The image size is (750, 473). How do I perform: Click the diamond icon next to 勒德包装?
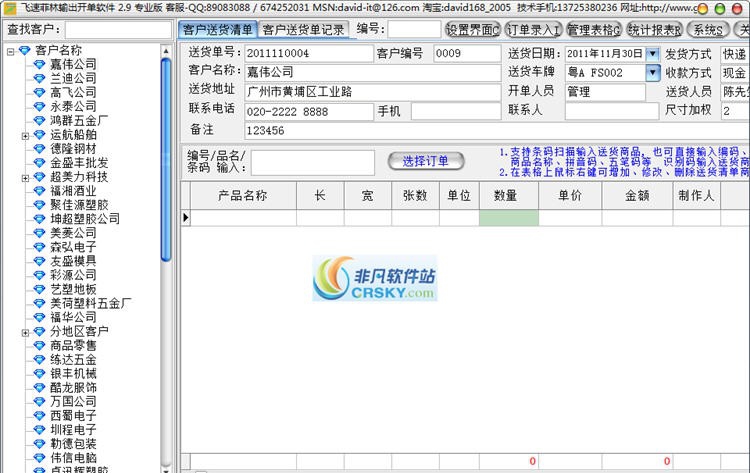point(39,443)
